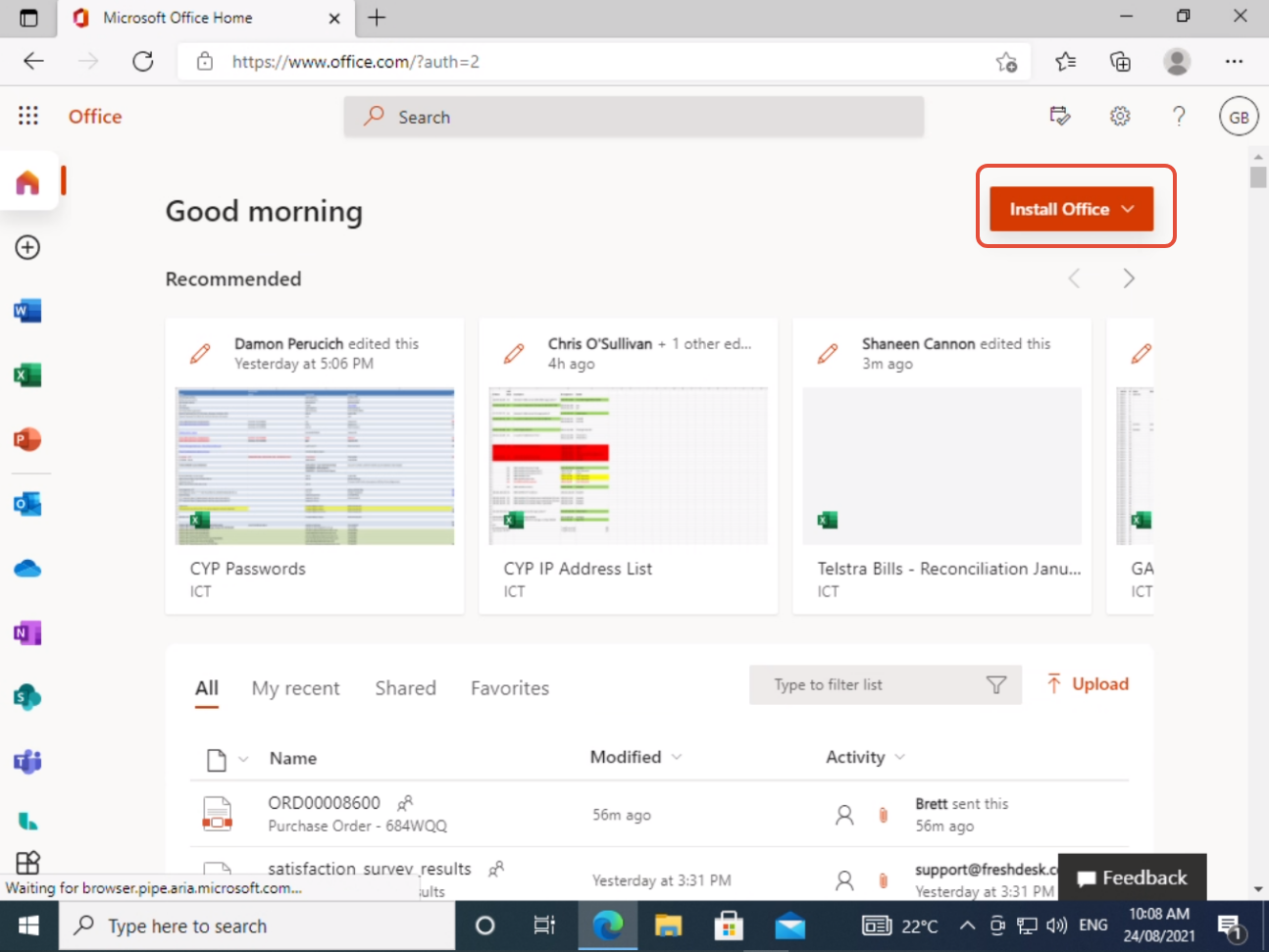Viewport: 1269px width, 952px height.
Task: Open Task View on taskbar
Action: pos(544,926)
